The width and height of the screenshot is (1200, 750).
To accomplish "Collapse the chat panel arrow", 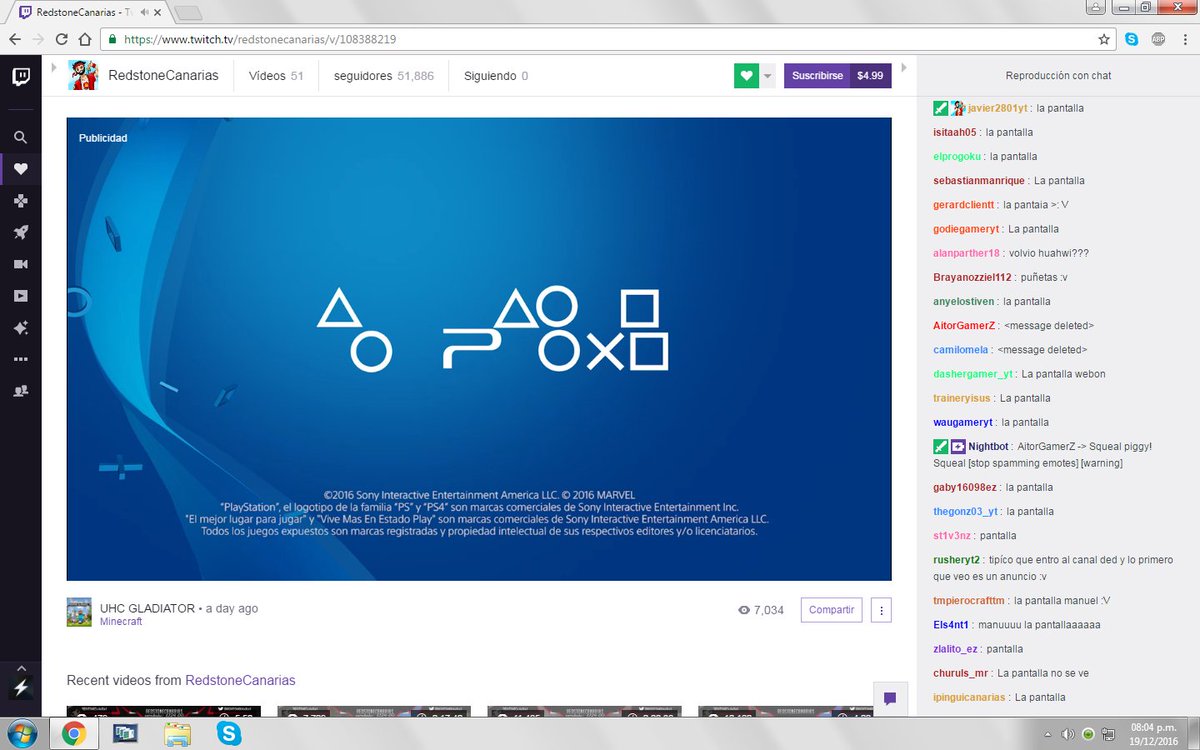I will [904, 68].
